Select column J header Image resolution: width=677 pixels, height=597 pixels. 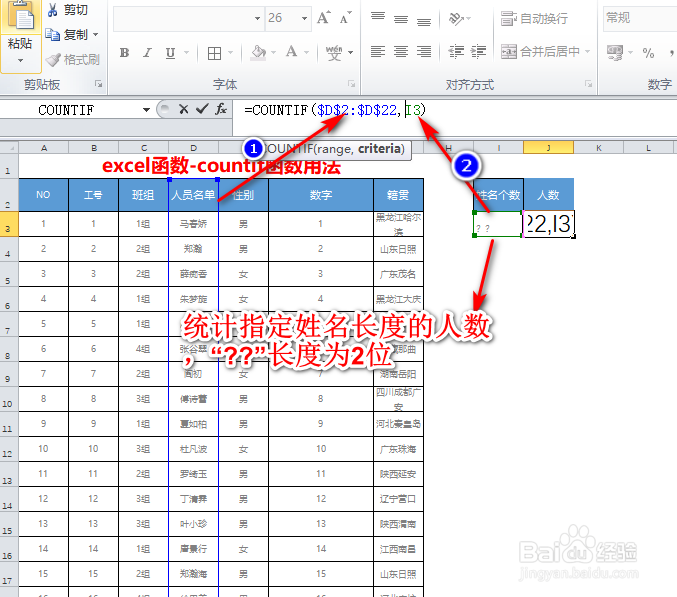coord(548,148)
